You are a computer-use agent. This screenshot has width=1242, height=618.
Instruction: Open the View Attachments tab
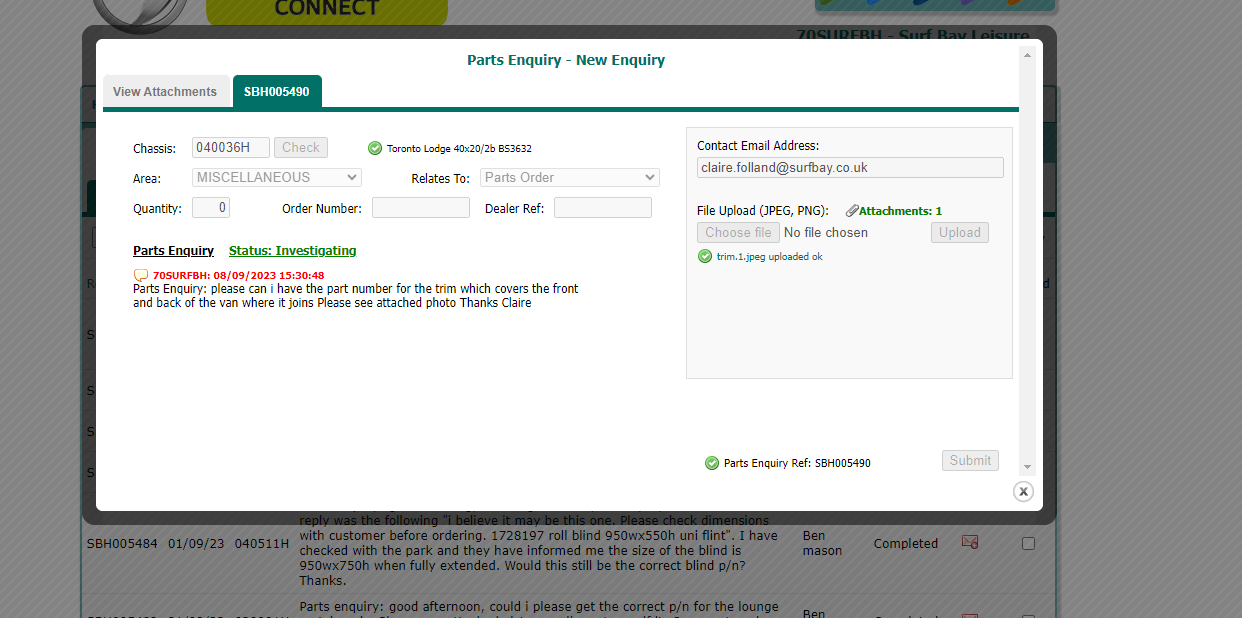pyautogui.click(x=165, y=91)
